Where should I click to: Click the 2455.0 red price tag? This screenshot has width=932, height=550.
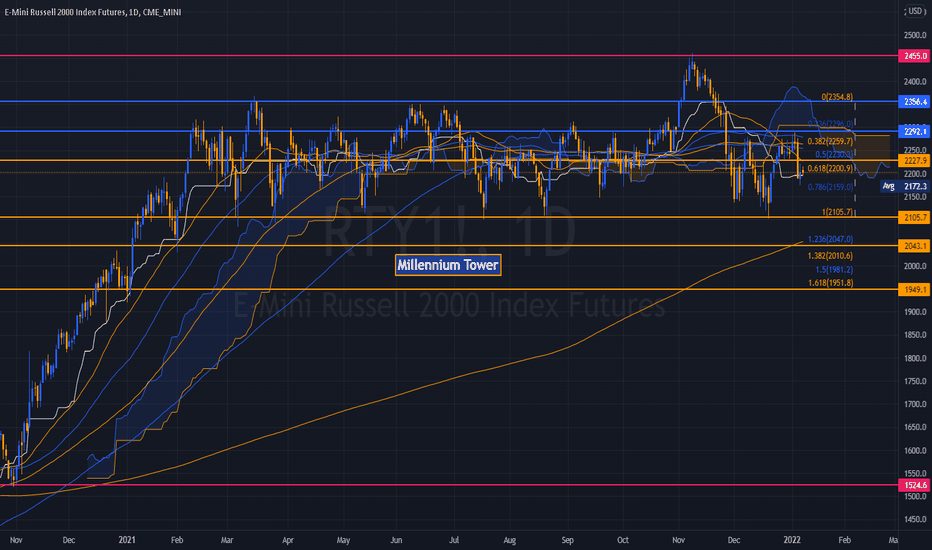(x=915, y=56)
